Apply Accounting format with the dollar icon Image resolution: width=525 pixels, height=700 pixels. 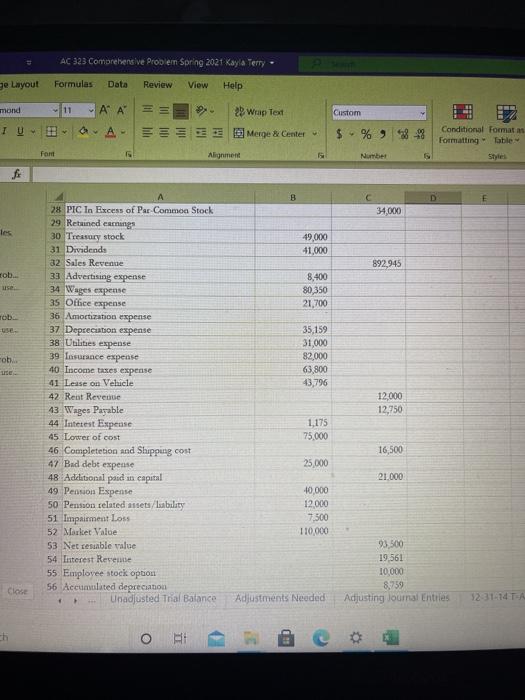339,133
